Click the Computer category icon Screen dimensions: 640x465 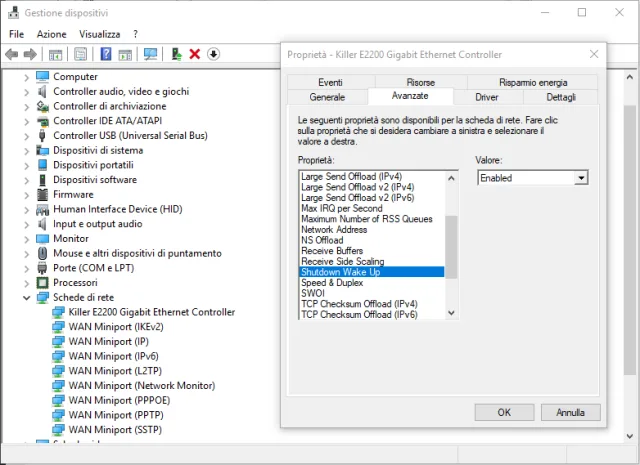click(42, 76)
